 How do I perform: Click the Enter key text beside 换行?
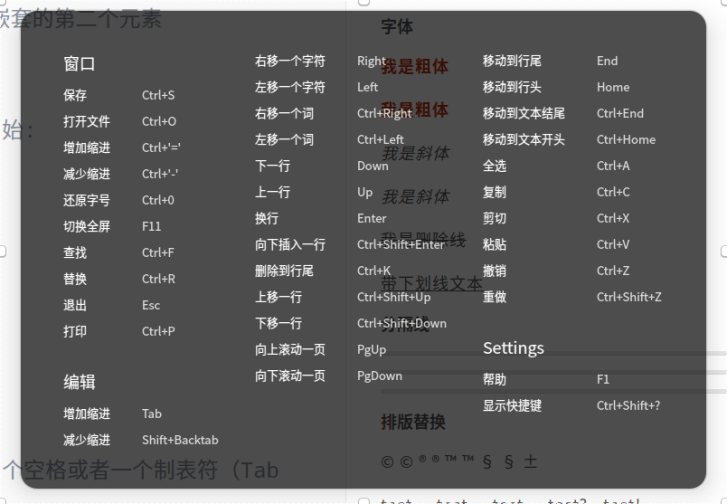click(371, 218)
